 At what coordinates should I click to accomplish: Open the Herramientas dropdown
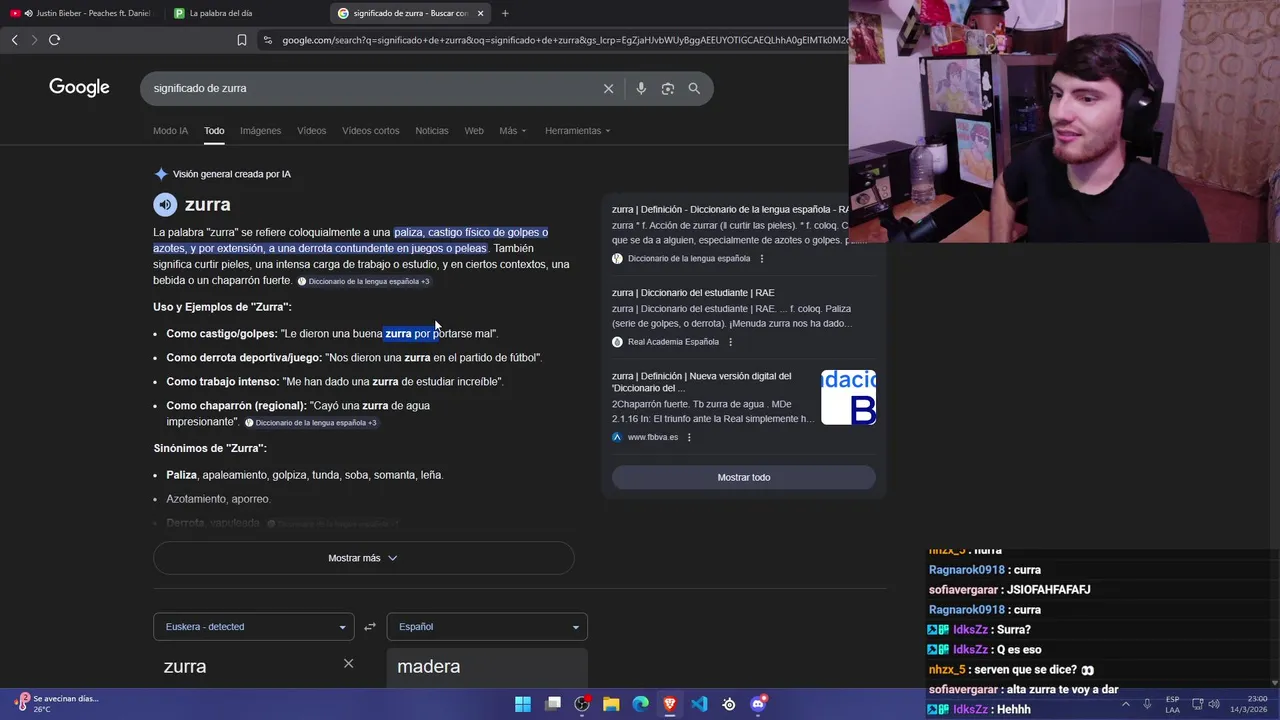point(577,131)
